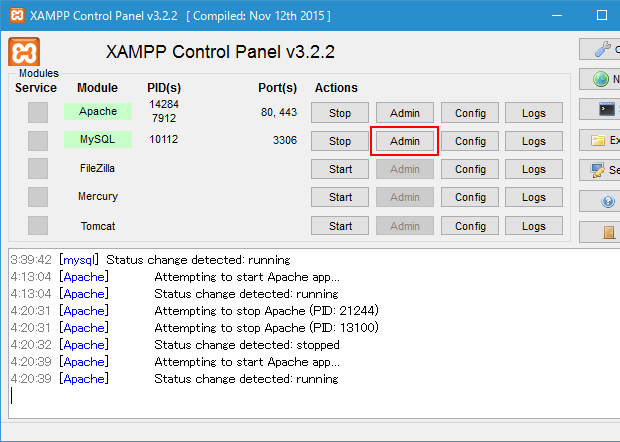Image resolution: width=620 pixels, height=442 pixels.
Task: Open MySQL Admin (phpMyAdmin)
Action: click(x=405, y=141)
